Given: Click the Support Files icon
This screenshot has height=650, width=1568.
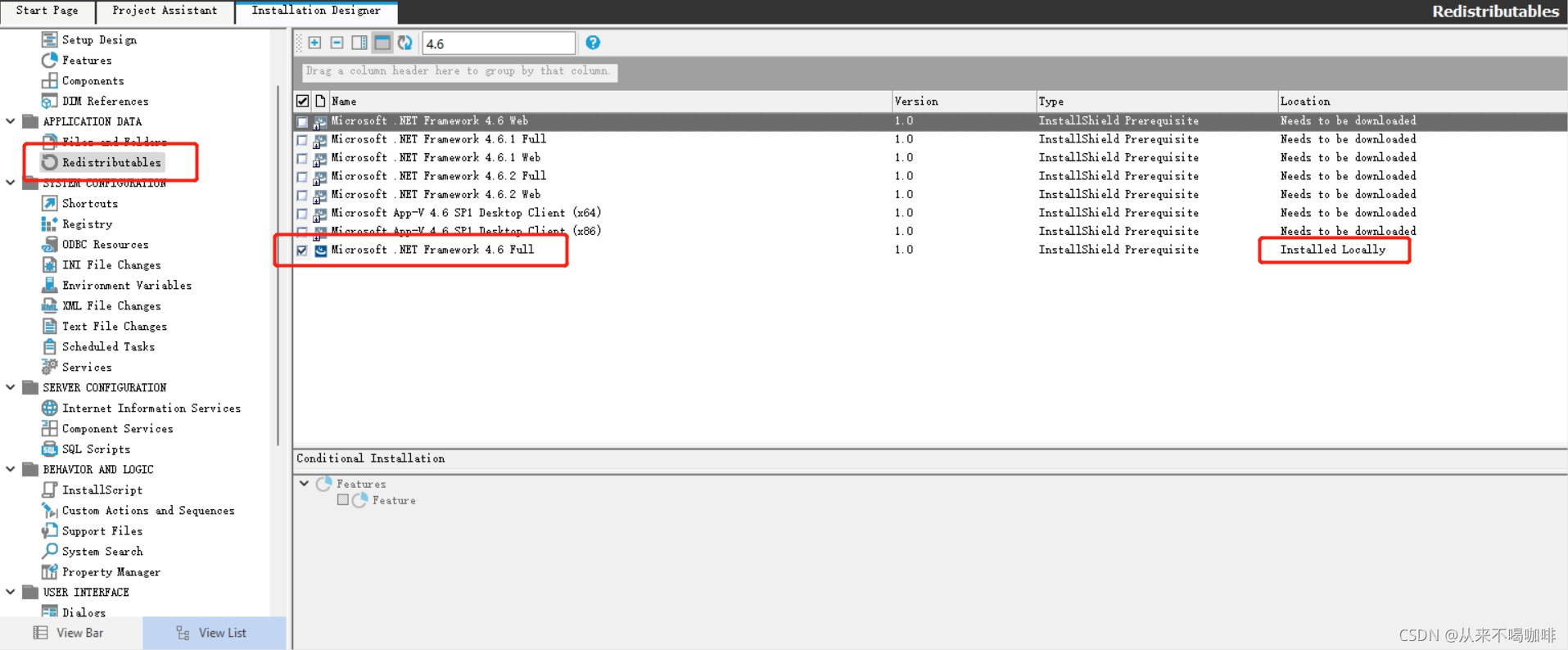Looking at the screenshot, I should coord(49,530).
